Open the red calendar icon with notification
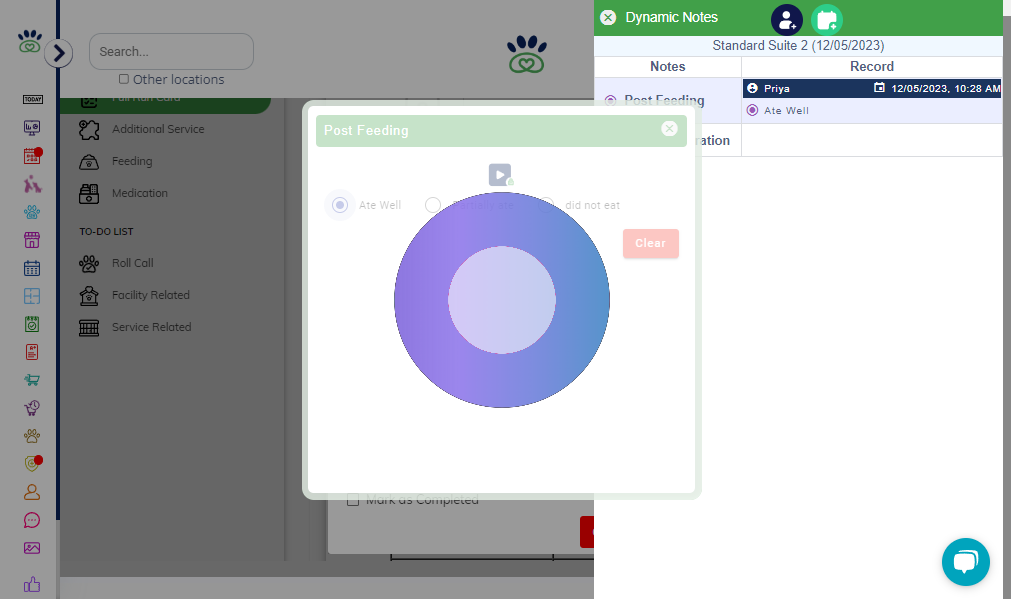This screenshot has height=599, width=1011. [32, 155]
